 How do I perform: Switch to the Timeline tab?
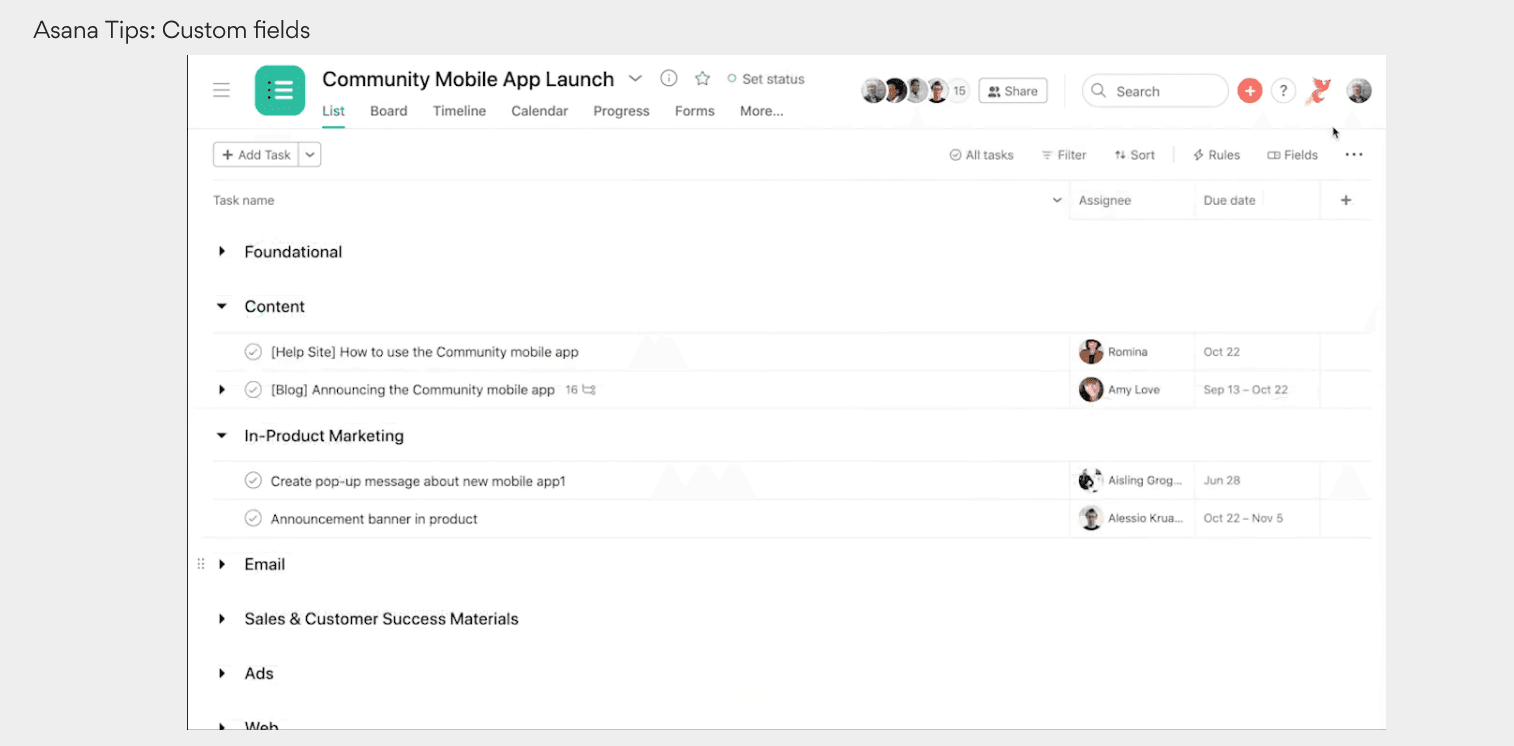(x=459, y=111)
